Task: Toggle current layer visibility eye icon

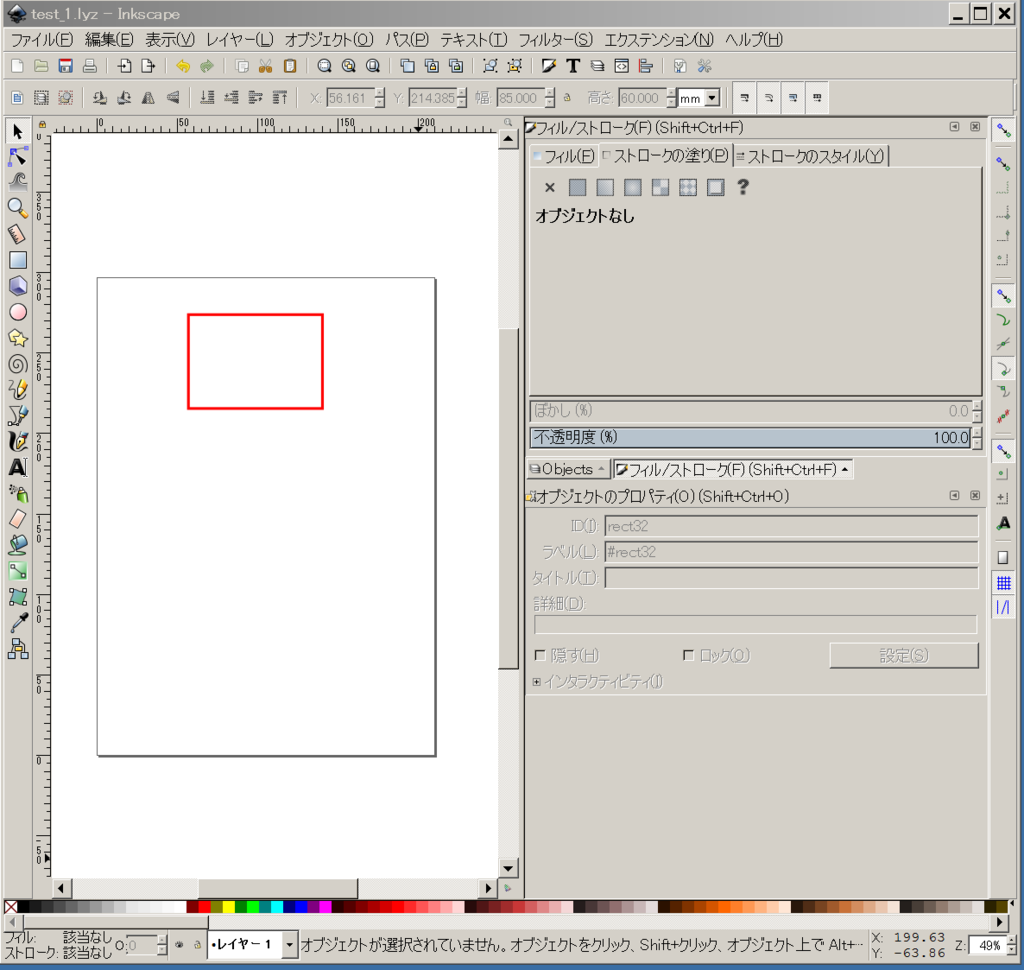Action: (x=179, y=945)
